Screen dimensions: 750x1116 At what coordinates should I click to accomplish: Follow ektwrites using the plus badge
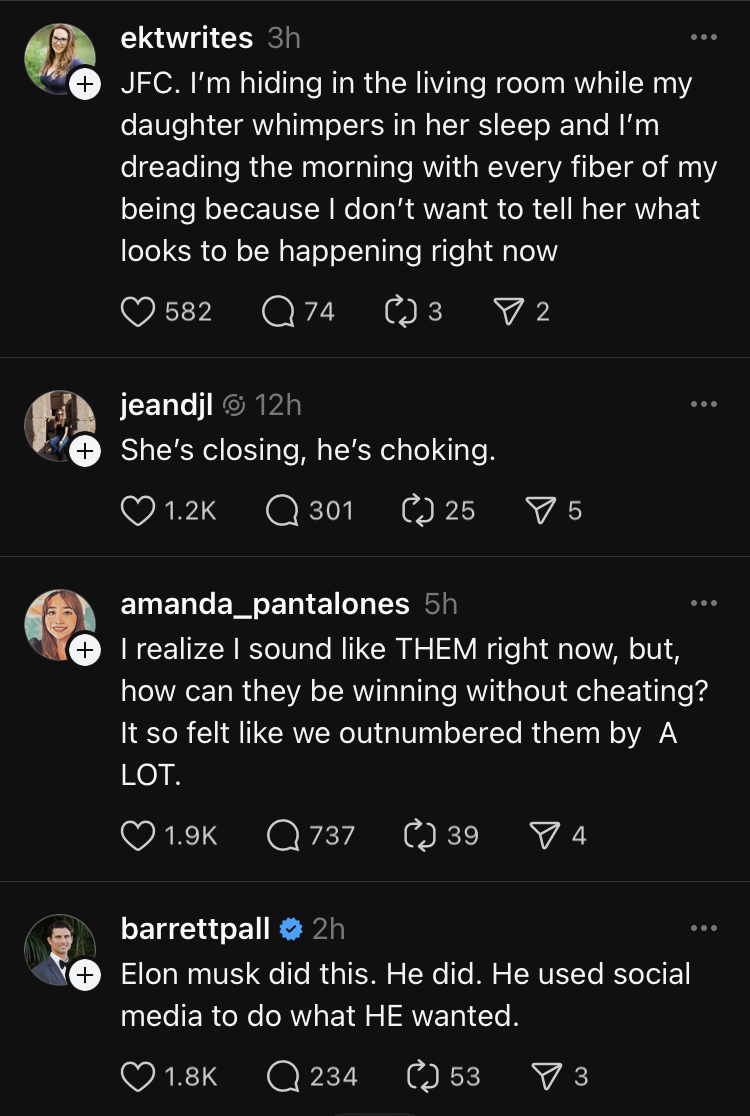[85, 86]
